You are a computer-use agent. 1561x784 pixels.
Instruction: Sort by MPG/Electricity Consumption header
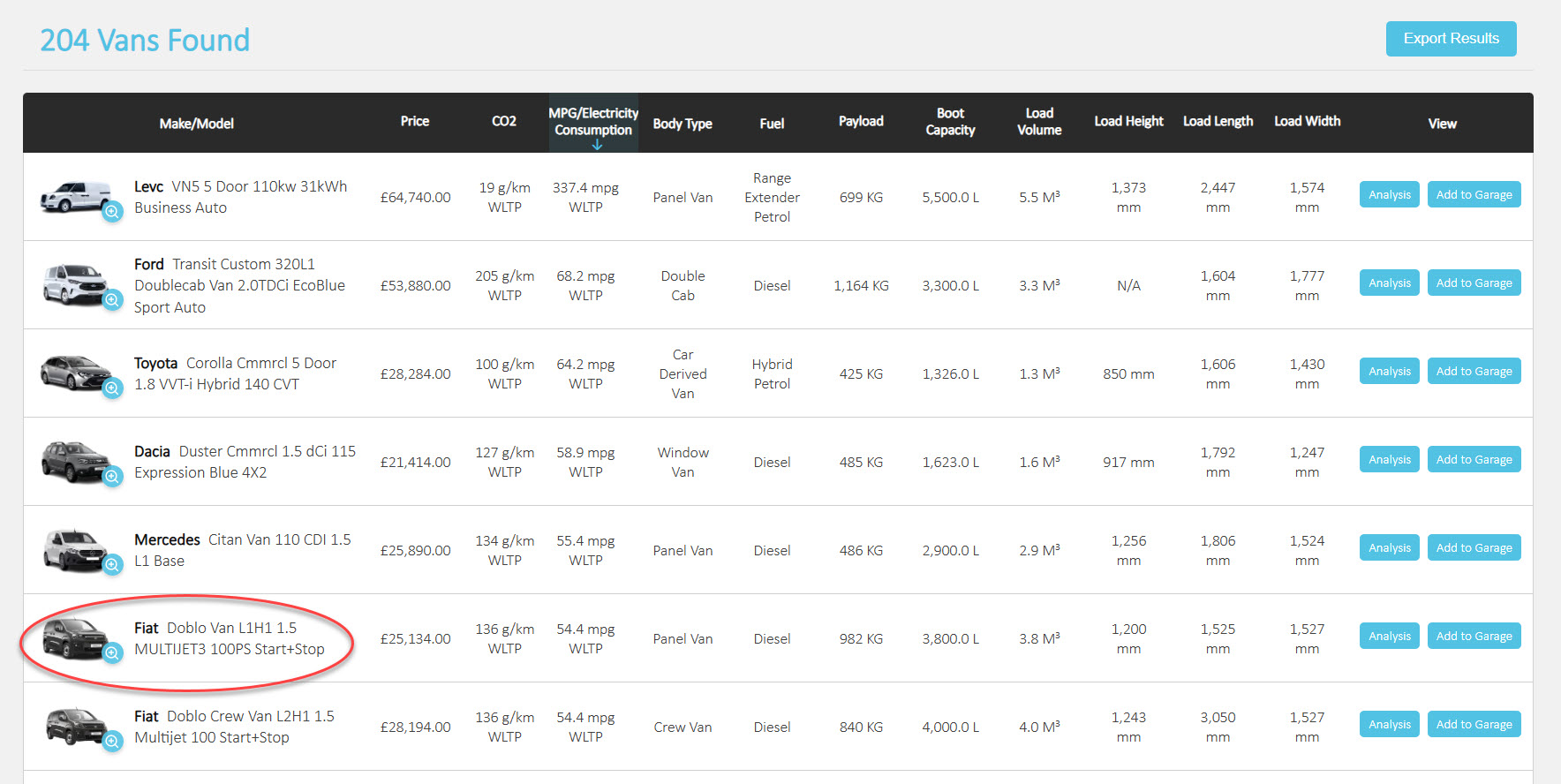(593, 122)
